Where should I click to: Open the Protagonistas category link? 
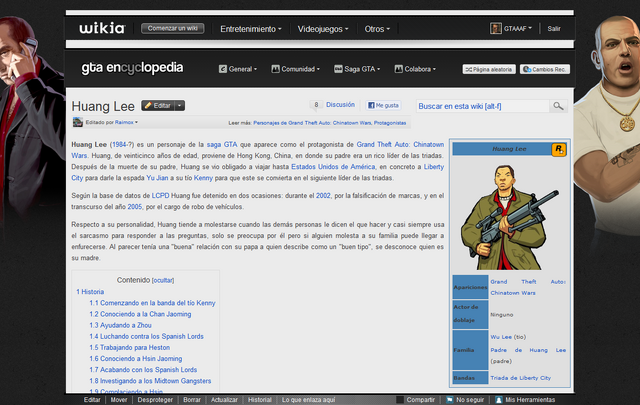tap(390, 123)
